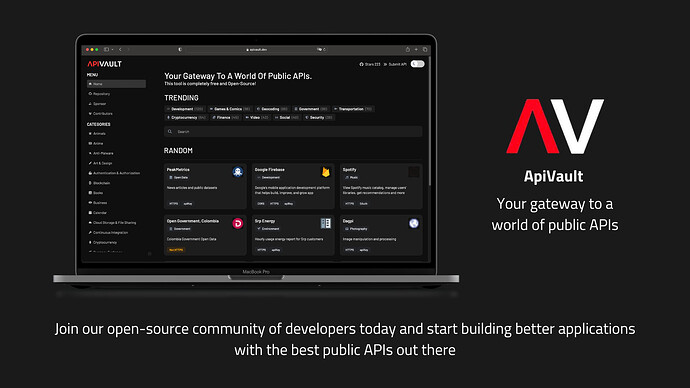
Task: Click the PeakMetrics API logo icon
Action: tap(238, 172)
